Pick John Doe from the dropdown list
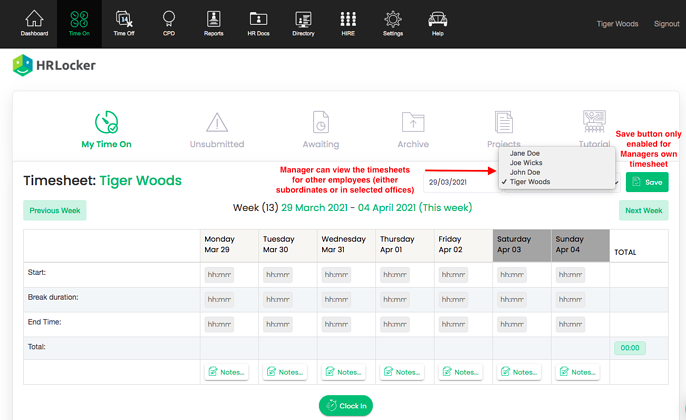 pos(525,173)
